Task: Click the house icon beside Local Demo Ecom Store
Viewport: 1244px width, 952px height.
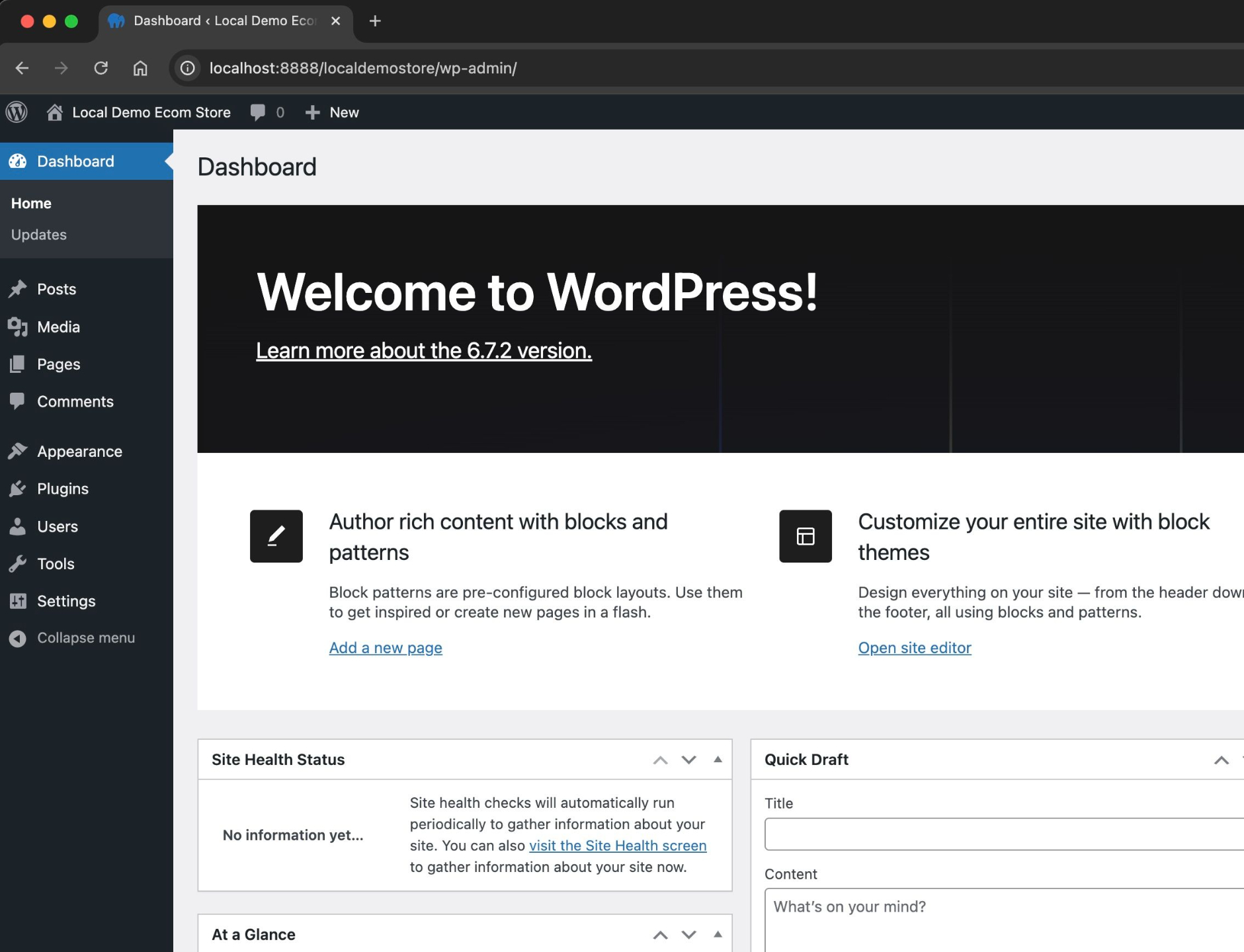Action: (55, 112)
